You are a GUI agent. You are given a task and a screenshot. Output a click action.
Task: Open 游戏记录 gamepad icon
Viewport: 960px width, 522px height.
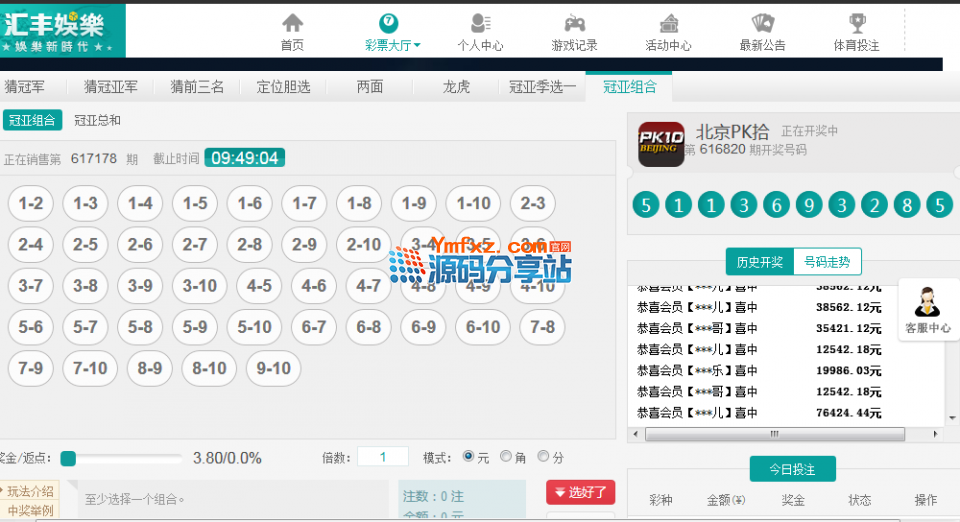tap(574, 23)
